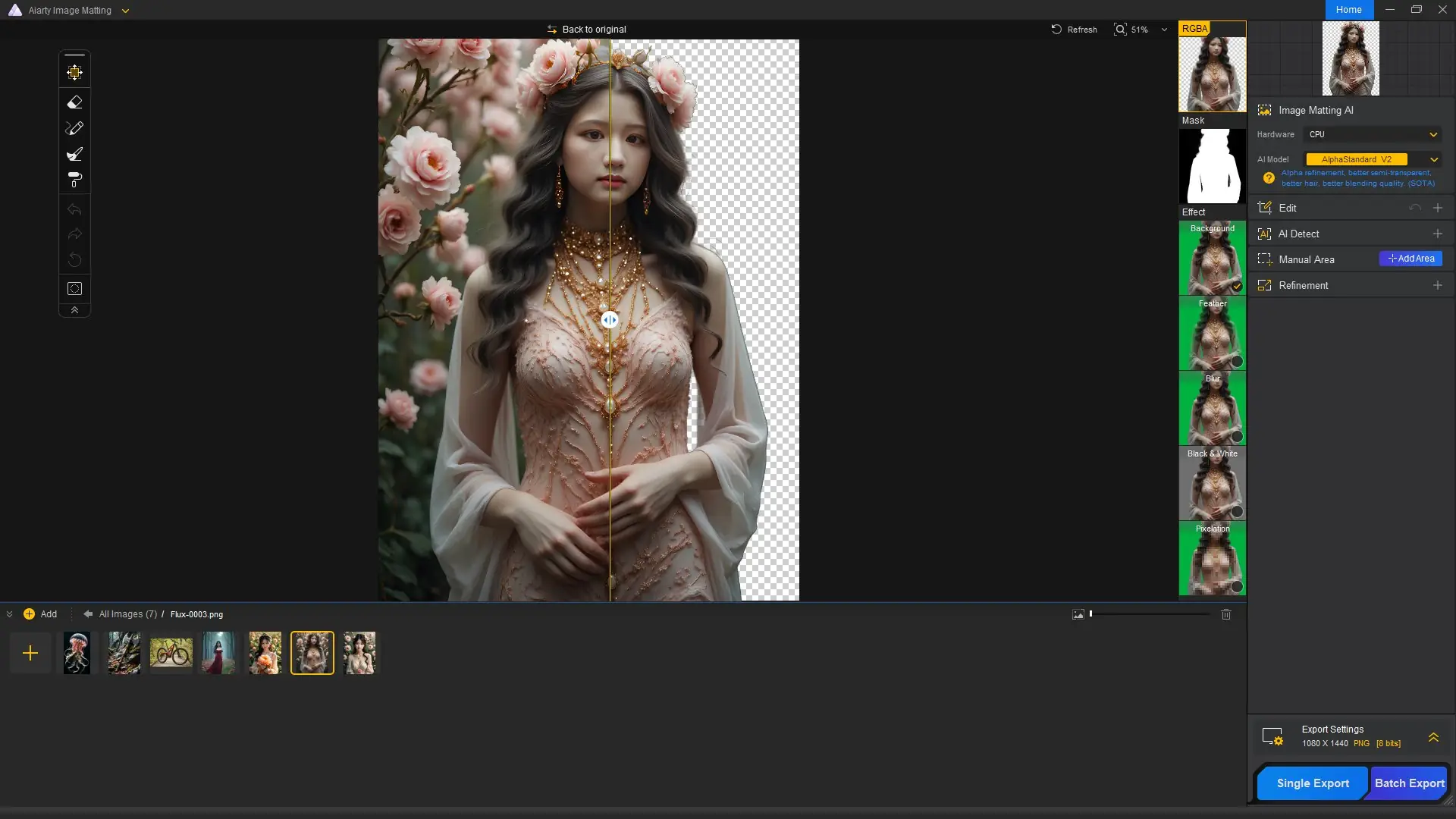Image resolution: width=1456 pixels, height=819 pixels.
Task: Enable the Feather effect toggle
Action: (1237, 362)
